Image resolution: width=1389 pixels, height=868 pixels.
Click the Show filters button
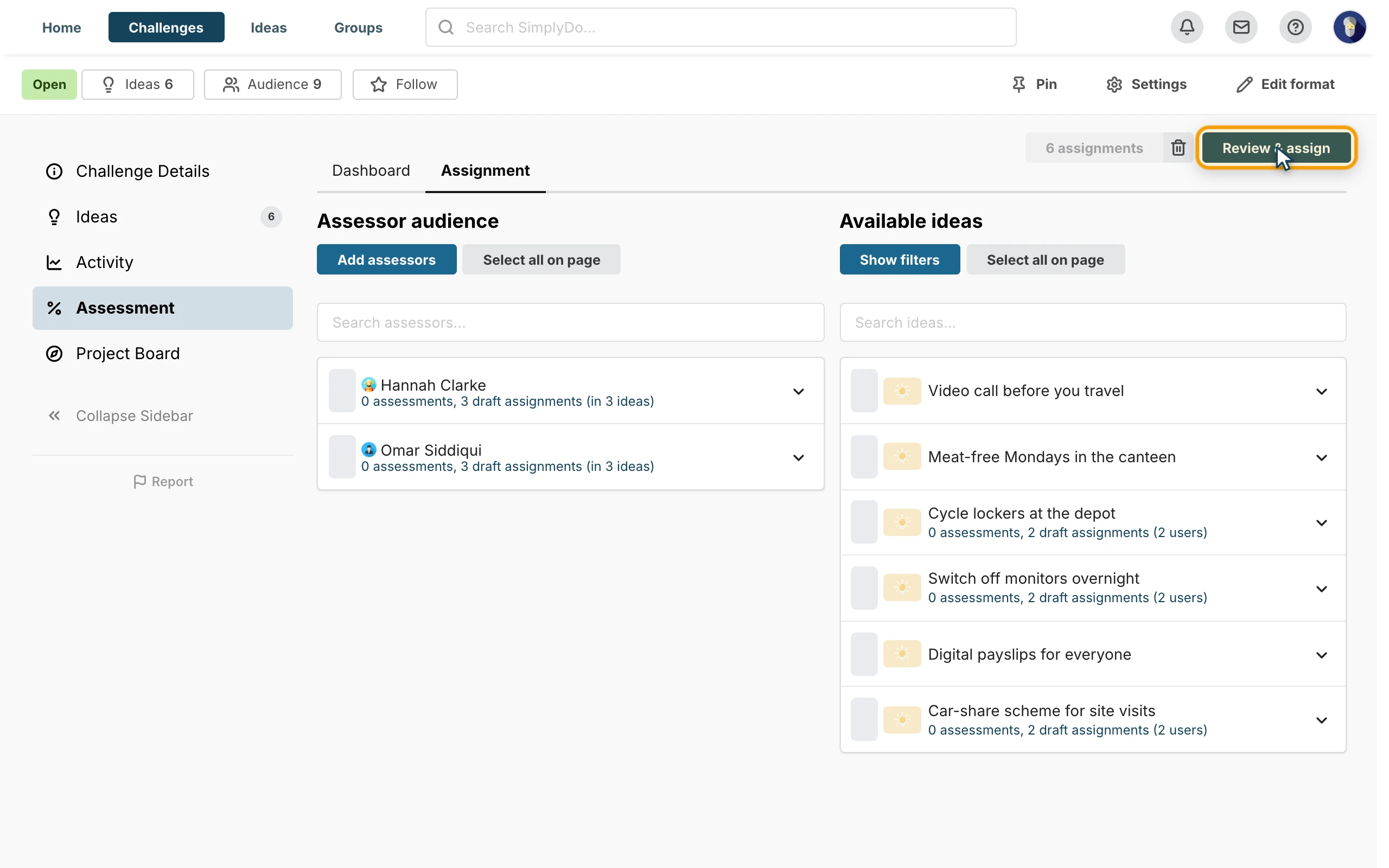[x=900, y=259]
